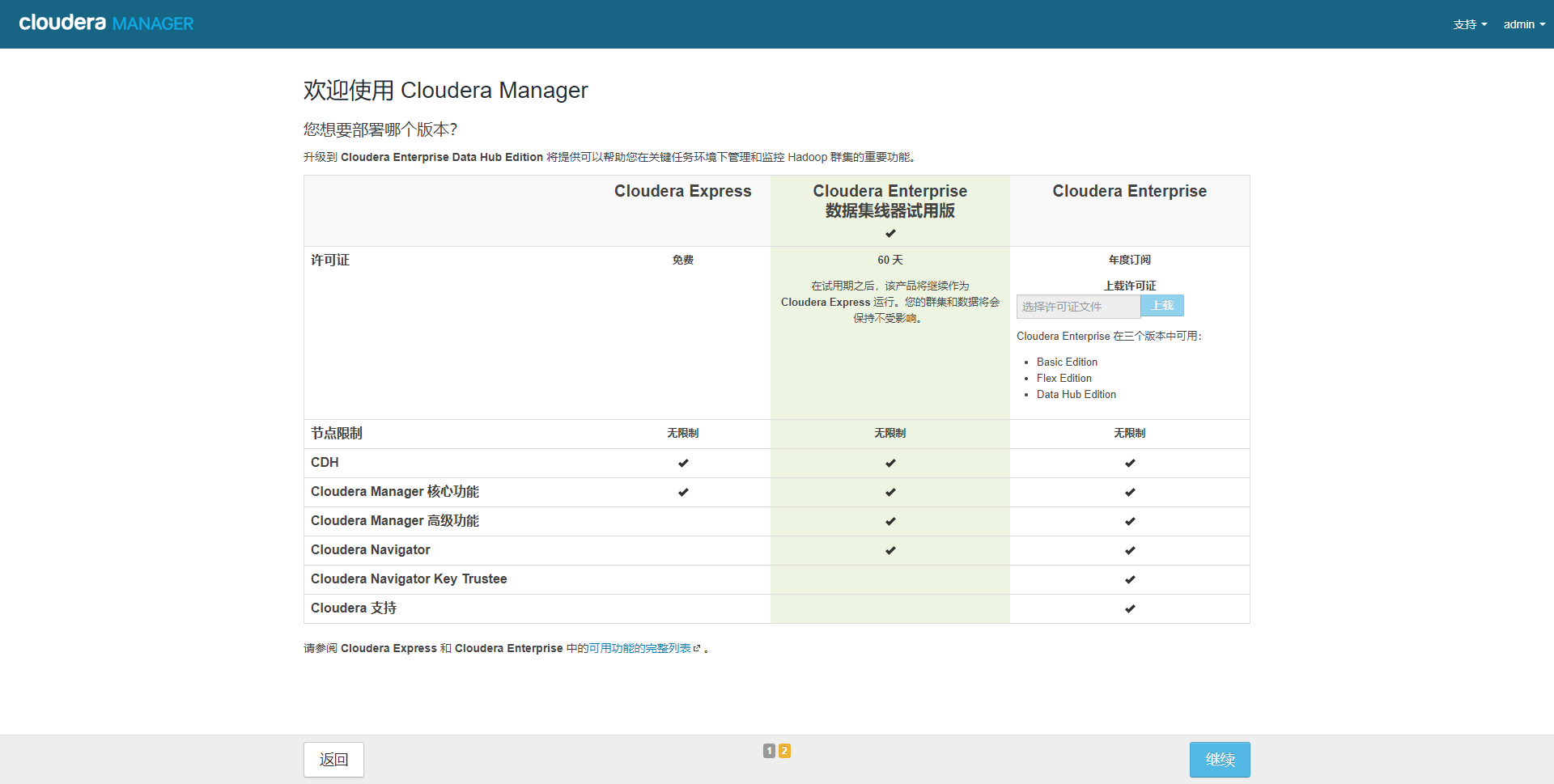Click the 返回 back button
Screen dimensions: 1554x784
coord(333,760)
